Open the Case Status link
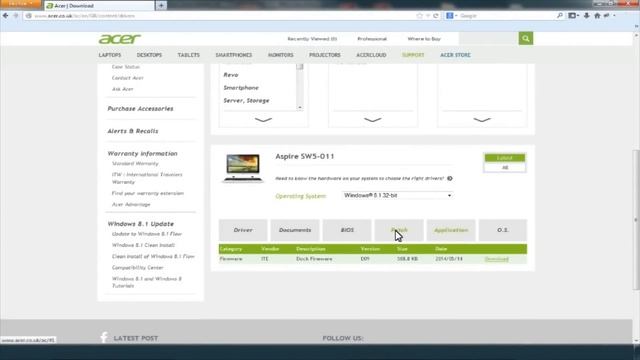The image size is (640, 360). 126,67
